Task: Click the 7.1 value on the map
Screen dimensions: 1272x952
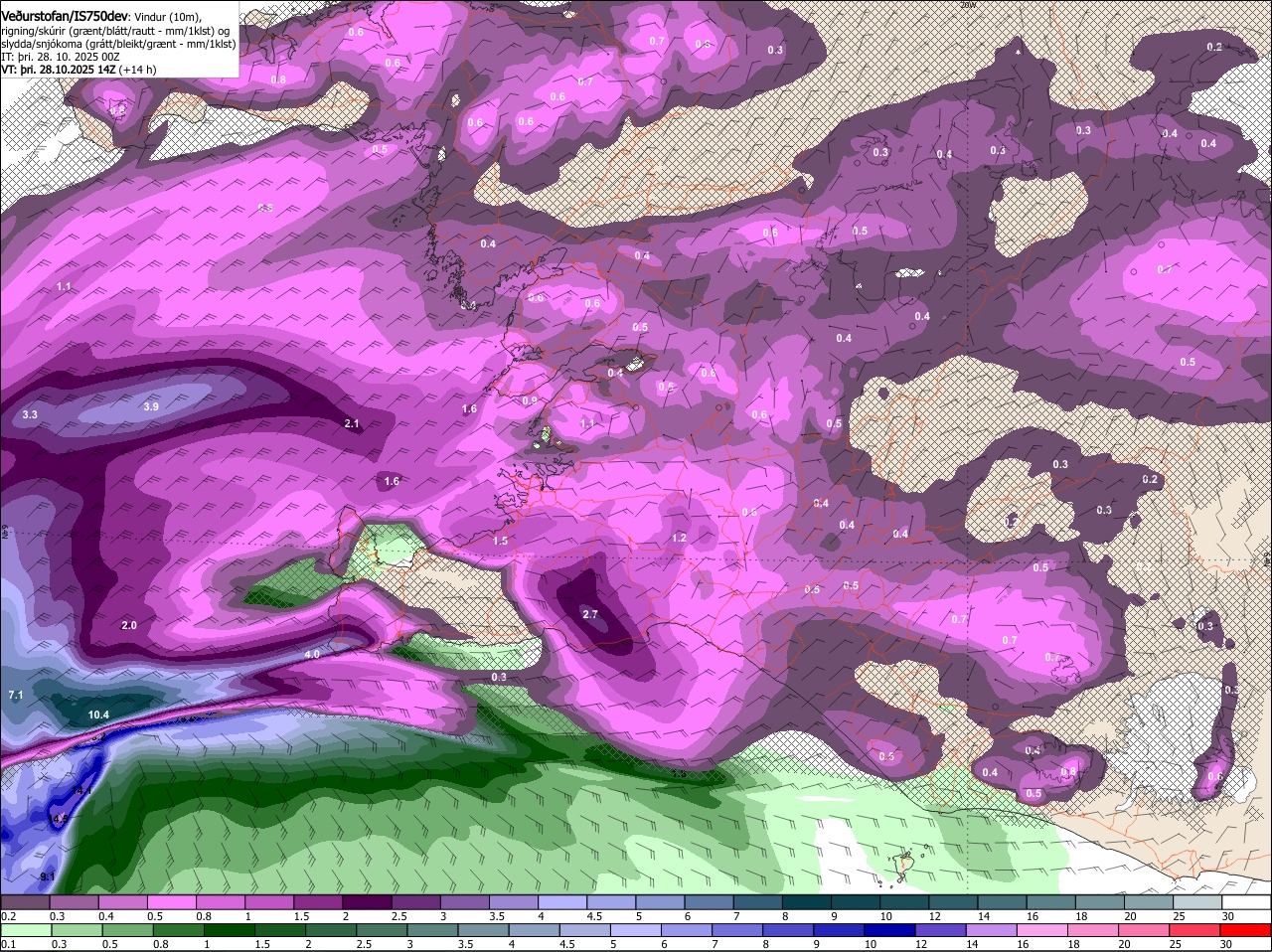Action: pyautogui.click(x=15, y=695)
